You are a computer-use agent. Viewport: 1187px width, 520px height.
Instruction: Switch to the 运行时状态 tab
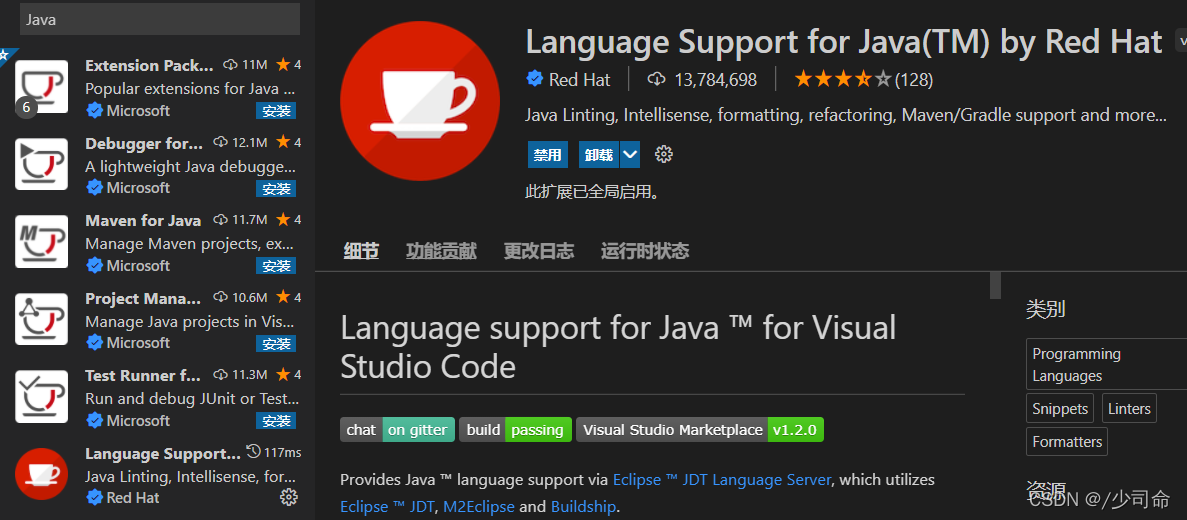click(x=645, y=251)
